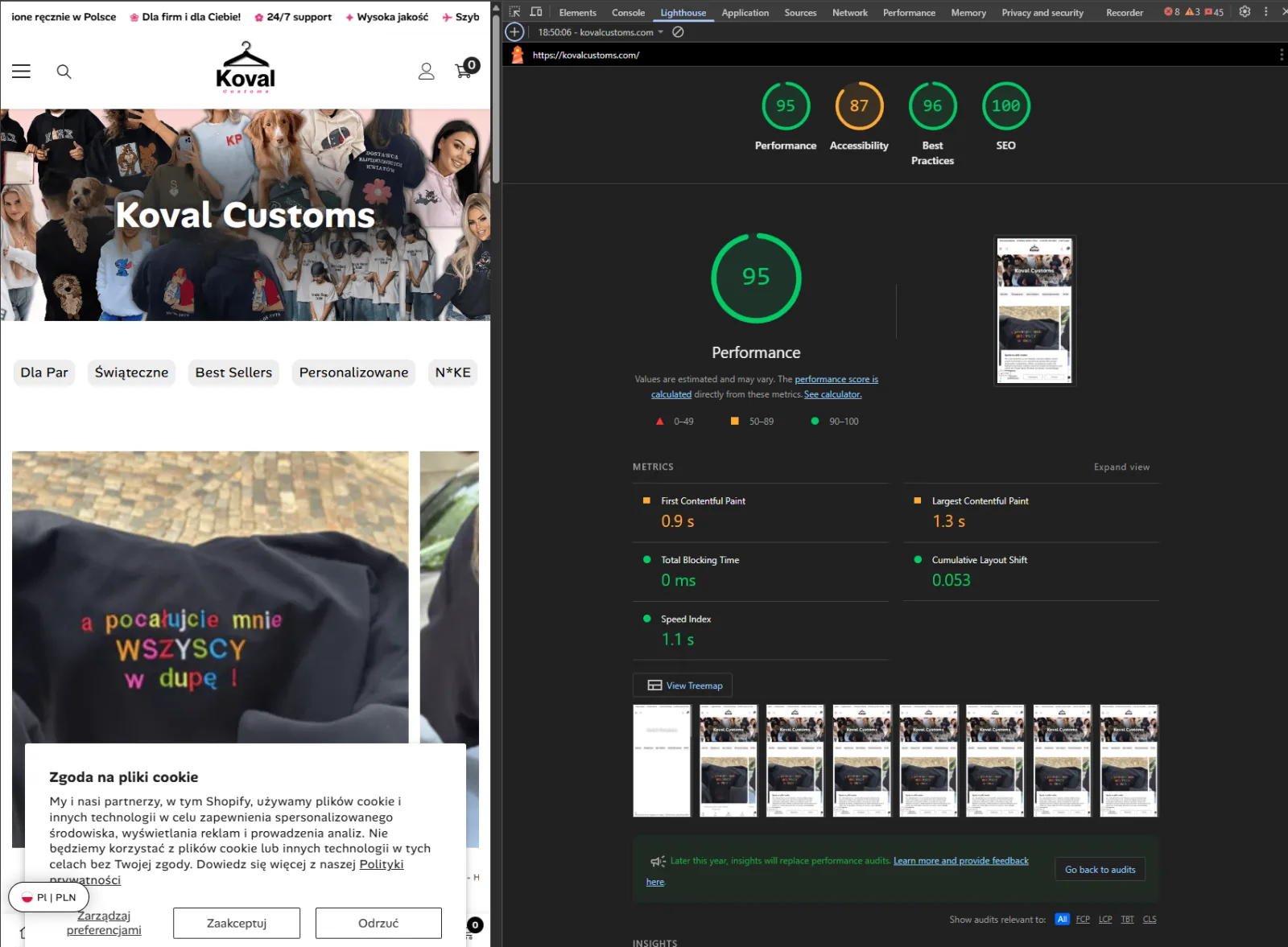The image size is (1288, 947).
Task: Open DevTools customize three-dot menu
Action: 1266,12
